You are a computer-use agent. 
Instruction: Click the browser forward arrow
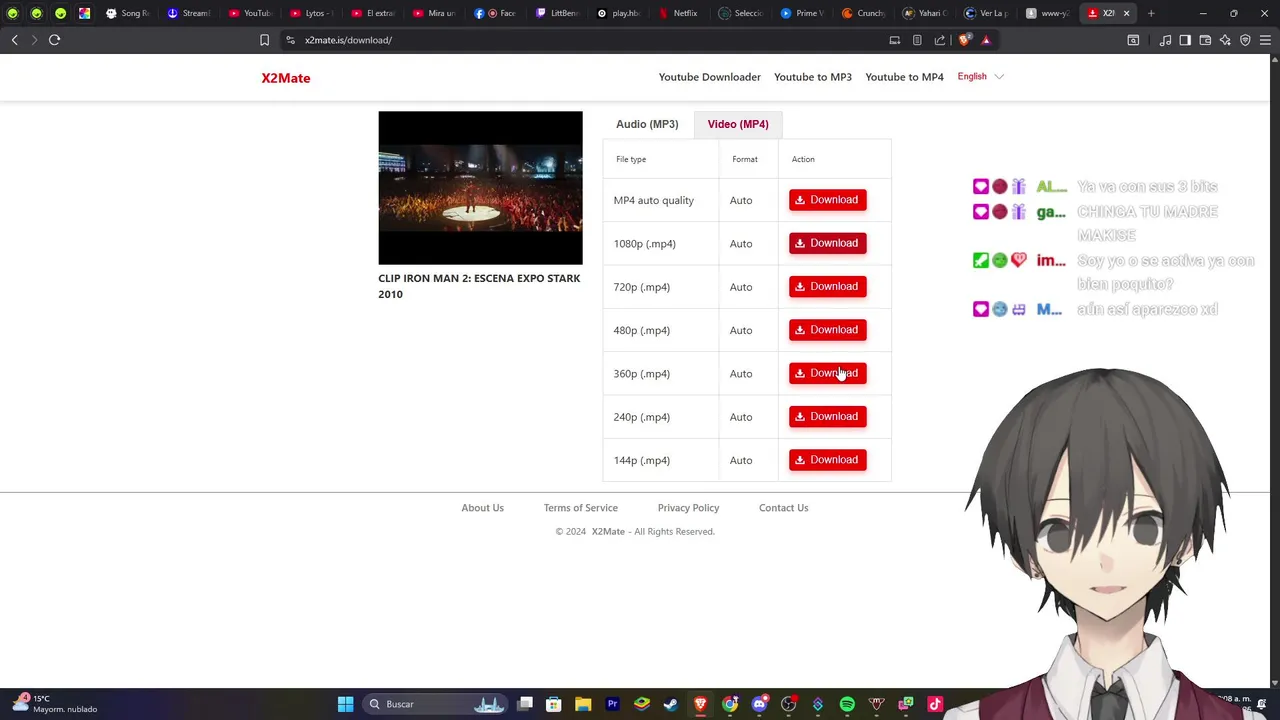[x=34, y=40]
